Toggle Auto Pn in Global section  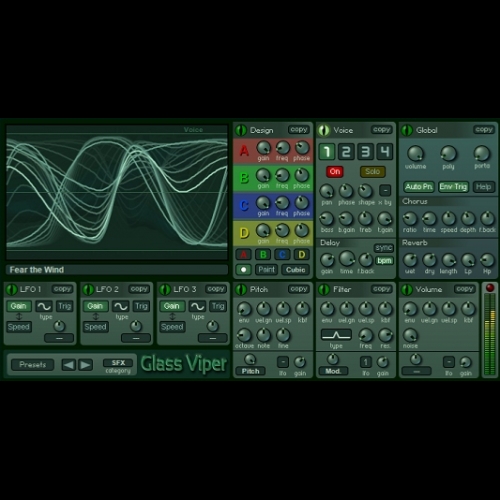pos(419,187)
